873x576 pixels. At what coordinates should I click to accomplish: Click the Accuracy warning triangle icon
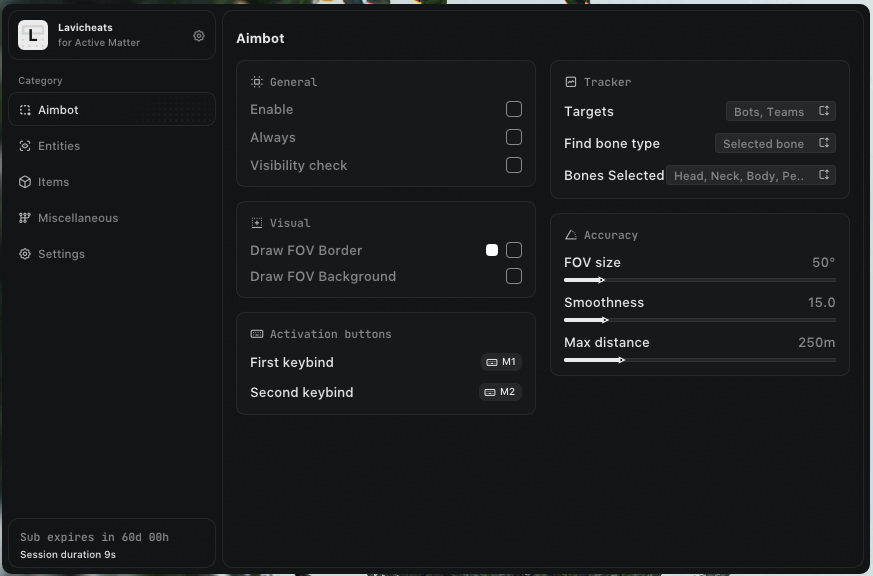(571, 235)
